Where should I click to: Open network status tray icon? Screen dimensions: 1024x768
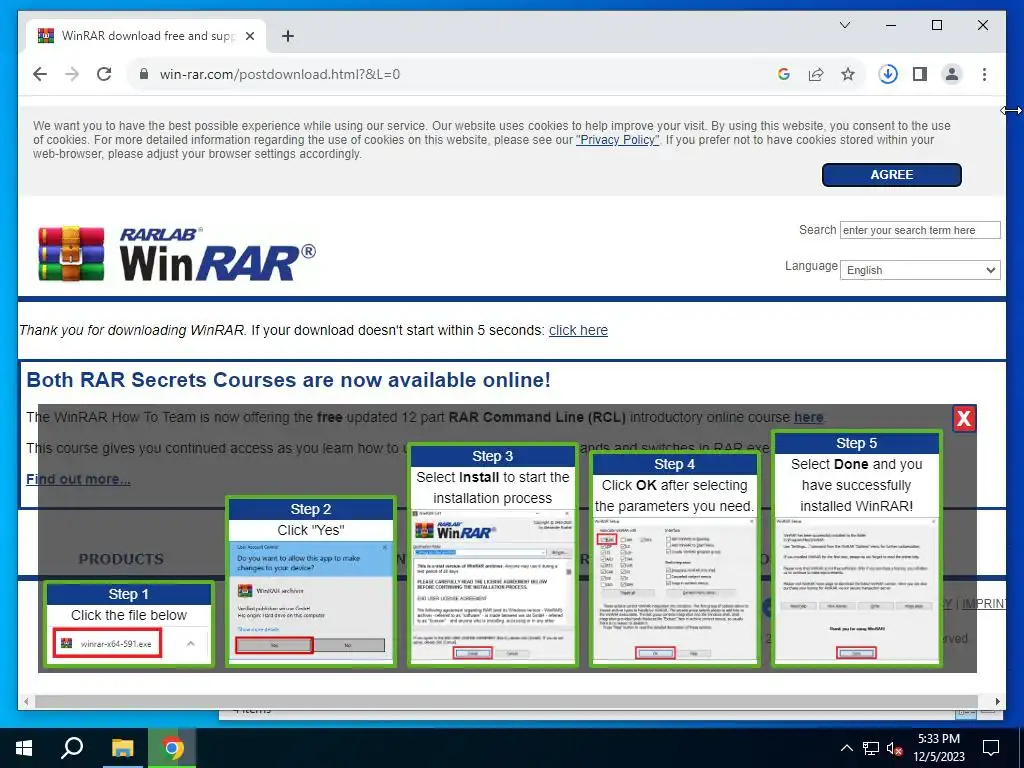[x=871, y=748]
